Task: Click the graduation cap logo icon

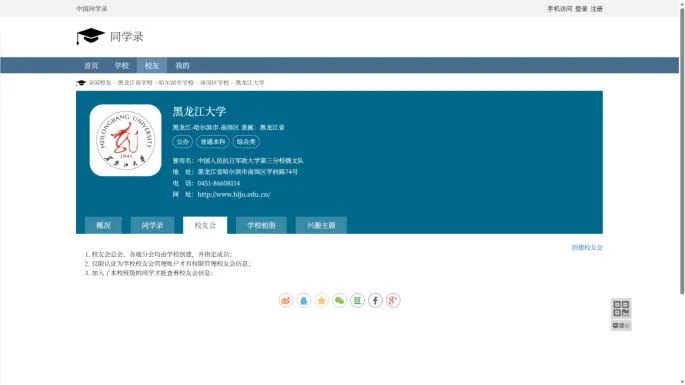Action: point(90,36)
